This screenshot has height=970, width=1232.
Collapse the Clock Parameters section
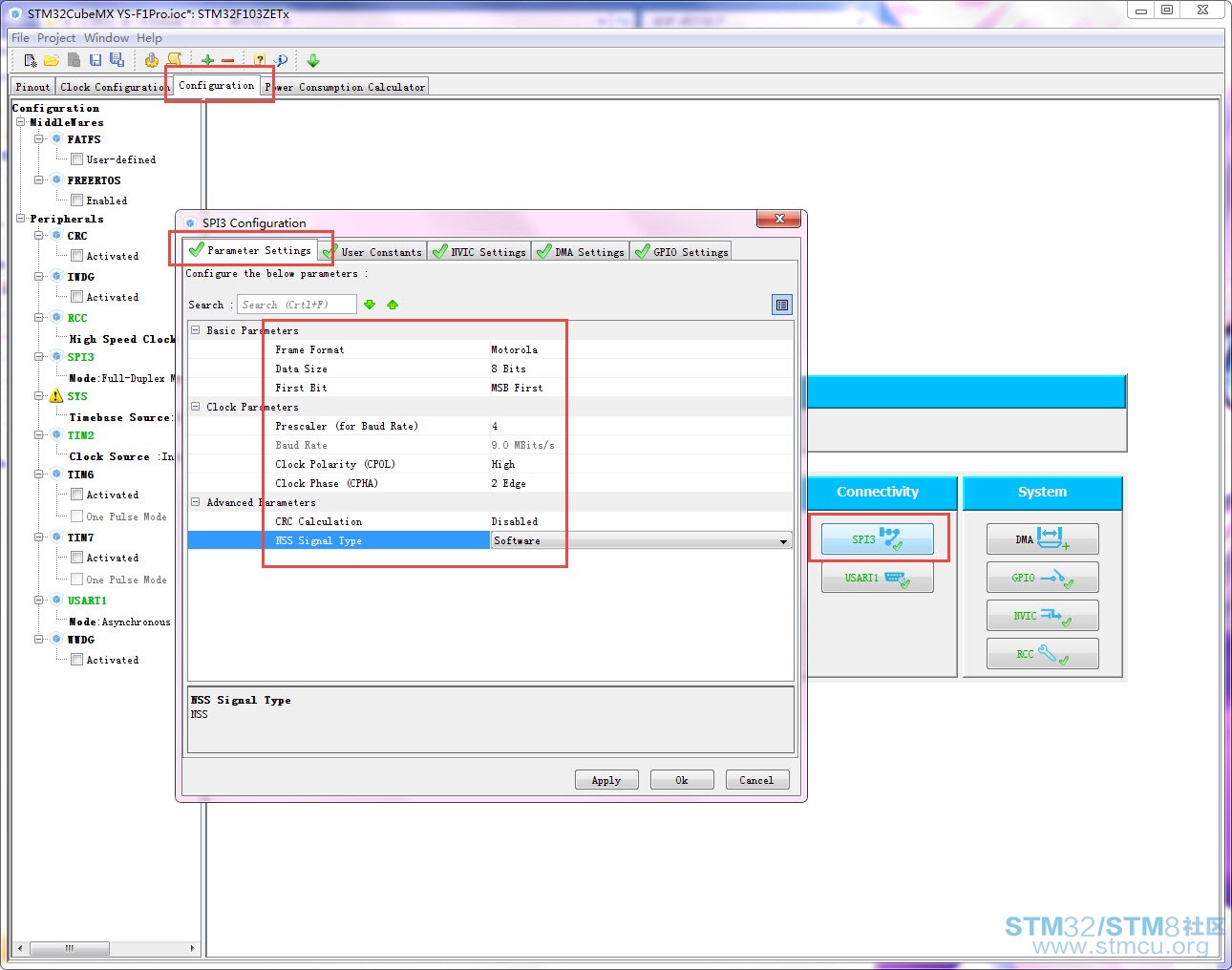pos(196,407)
